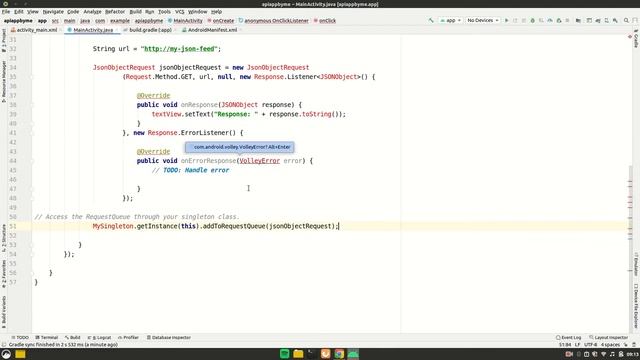Screen dimensions: 640x360
Task: Open Chrome browser from the taskbar
Action: [339, 354]
